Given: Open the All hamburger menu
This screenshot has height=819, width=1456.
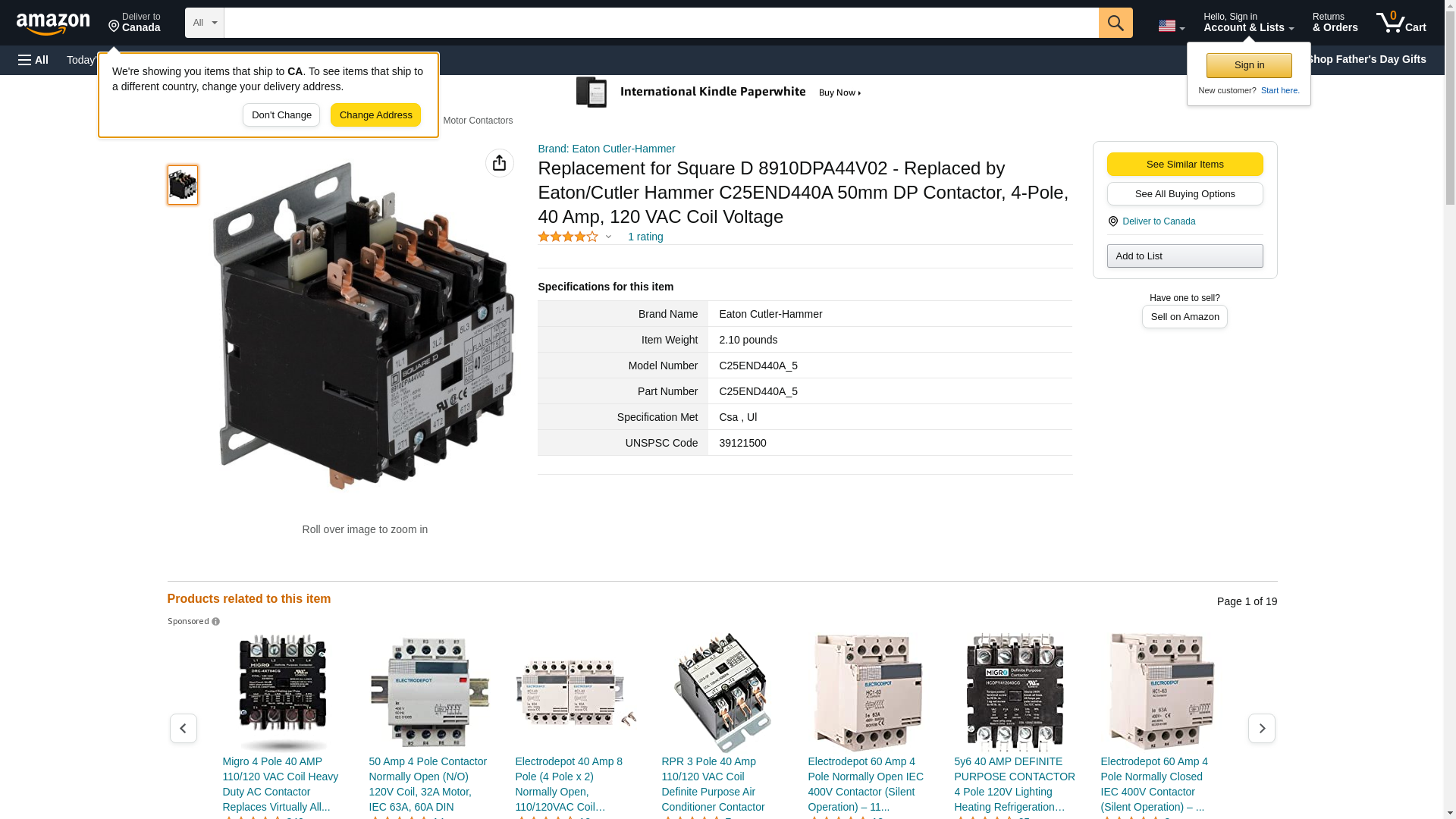Looking at the screenshot, I should [33, 60].
